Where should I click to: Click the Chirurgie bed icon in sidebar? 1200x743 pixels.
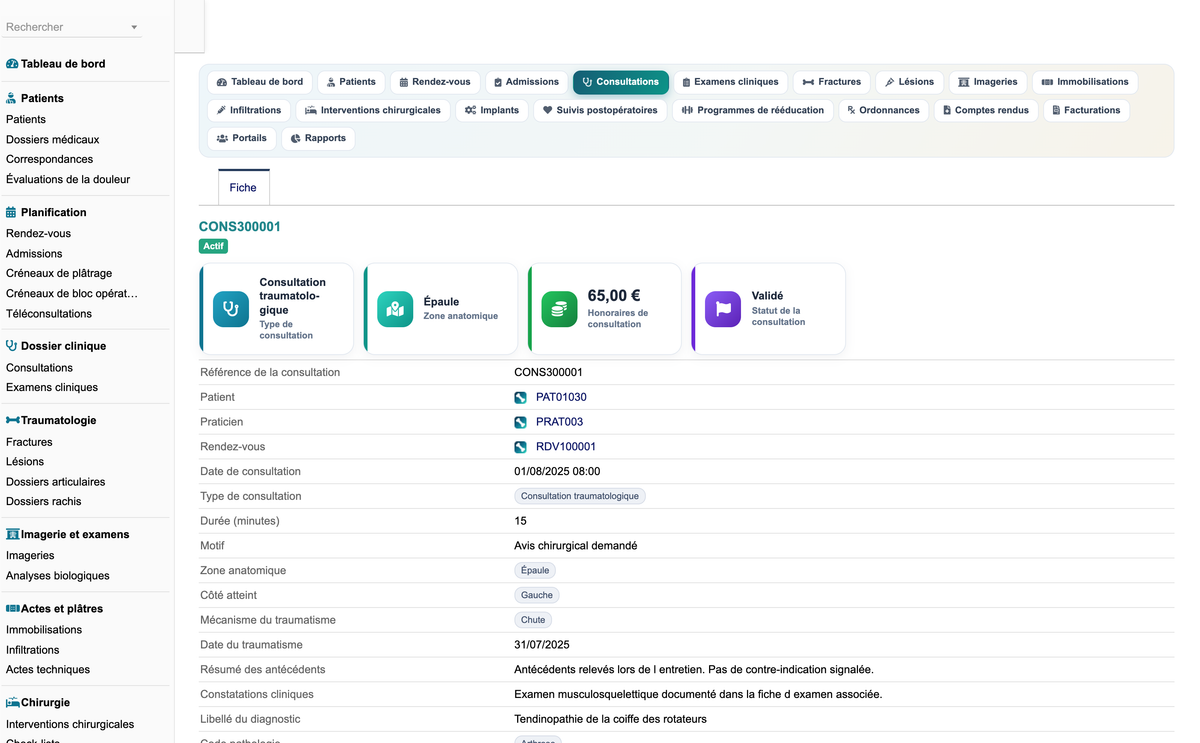[13, 702]
